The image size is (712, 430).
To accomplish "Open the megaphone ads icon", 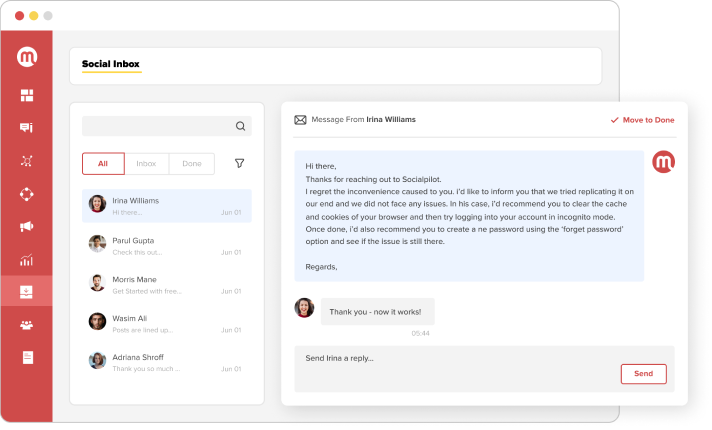I will click(26, 226).
